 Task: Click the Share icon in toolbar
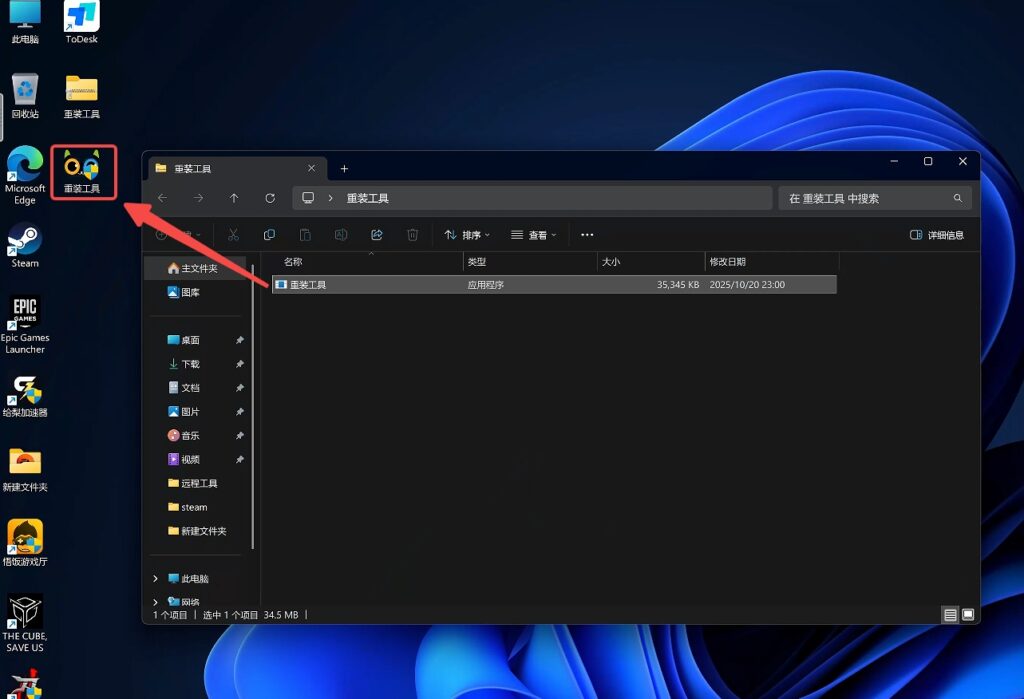click(377, 235)
